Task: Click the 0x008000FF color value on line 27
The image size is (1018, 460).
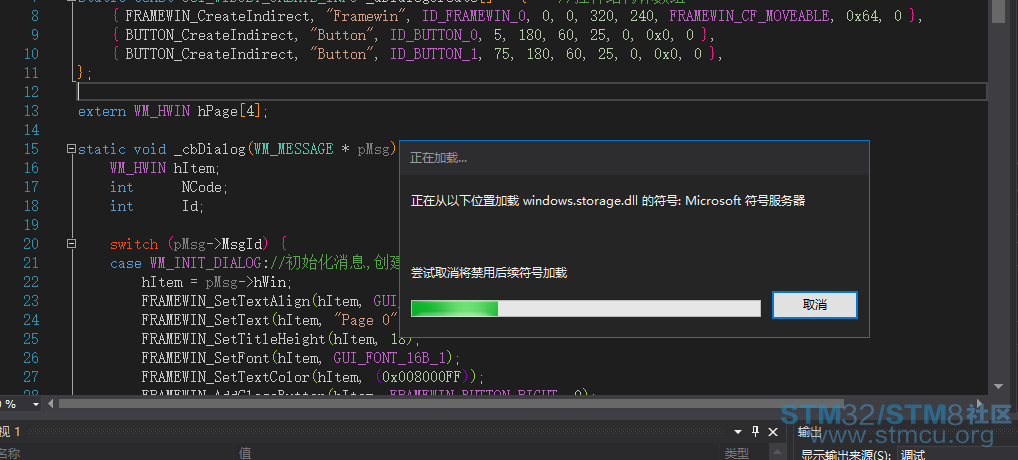Action: pos(421,377)
